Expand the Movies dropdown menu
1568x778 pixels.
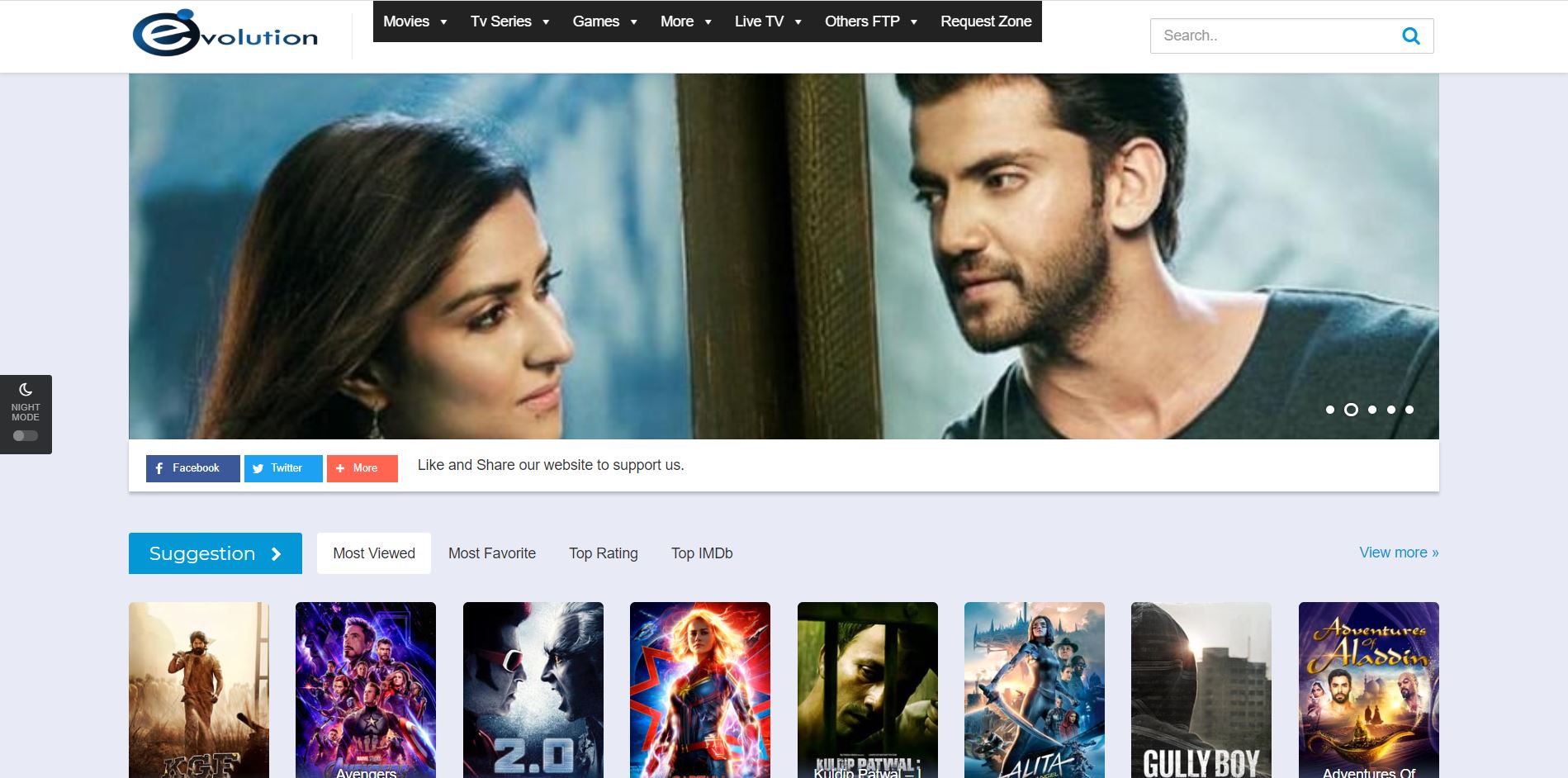(x=415, y=21)
